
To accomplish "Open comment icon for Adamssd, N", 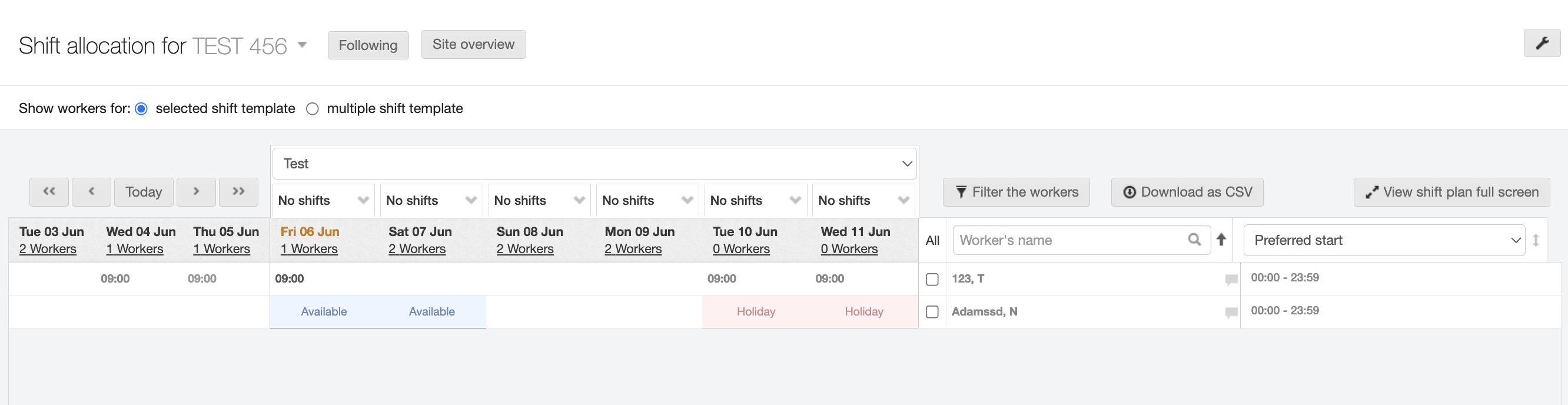I will pyautogui.click(x=1231, y=313).
